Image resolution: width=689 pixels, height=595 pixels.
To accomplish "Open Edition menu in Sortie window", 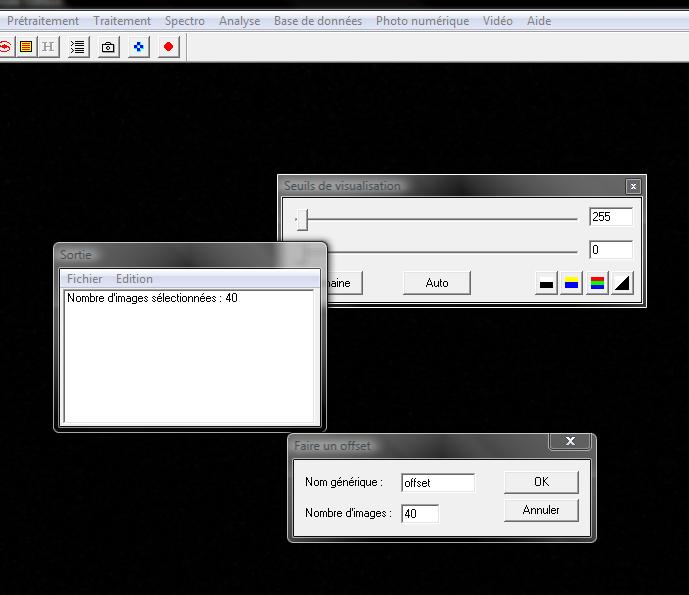I will pyautogui.click(x=134, y=279).
